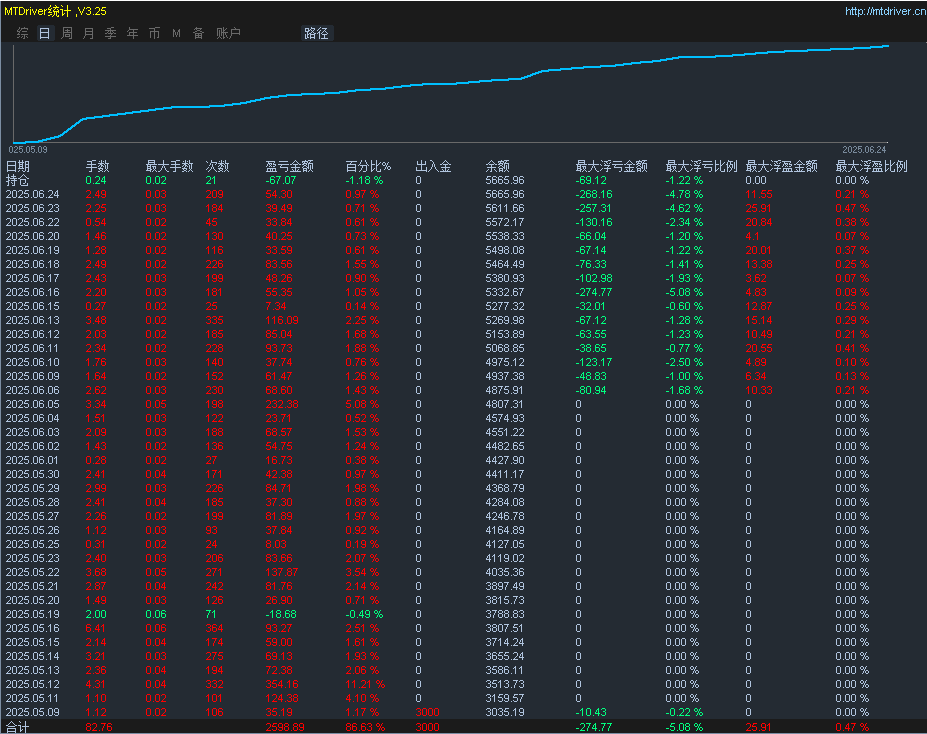927x734 pixels.
Task: Open the 周 weekly tab
Action: coord(67,33)
